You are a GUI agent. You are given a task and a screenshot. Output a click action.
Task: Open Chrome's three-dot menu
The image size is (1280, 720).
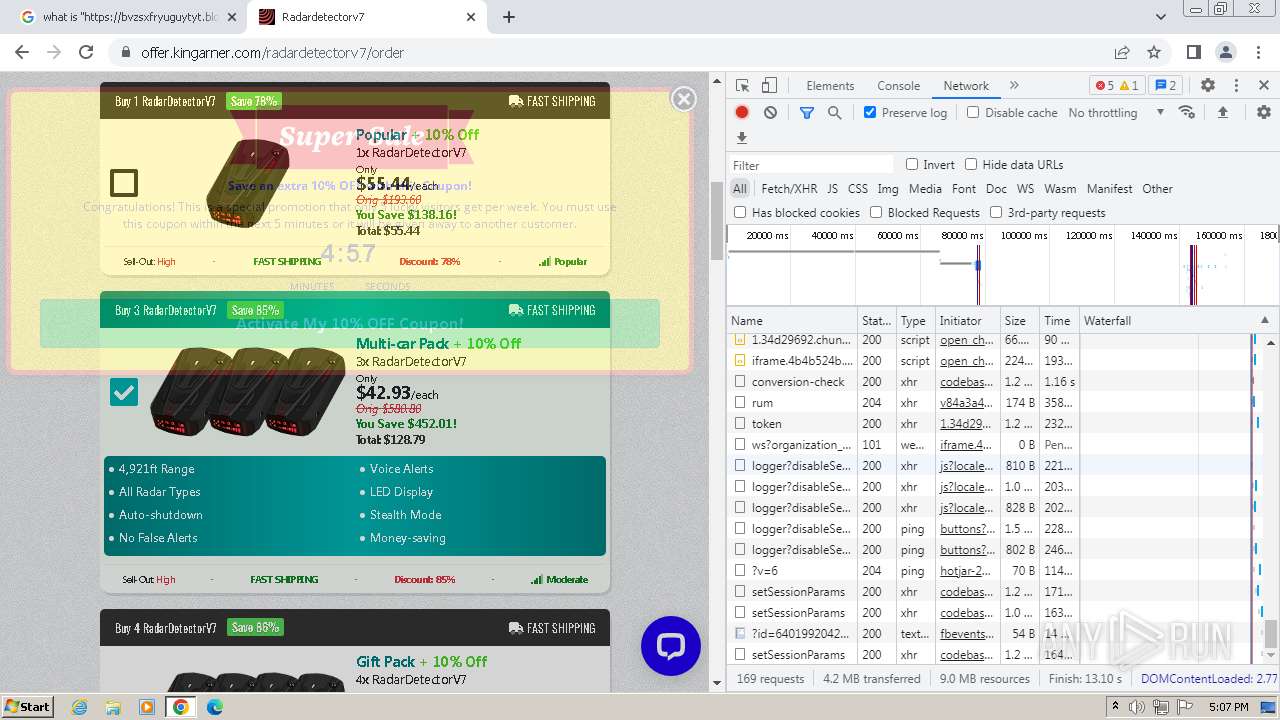point(1258,52)
